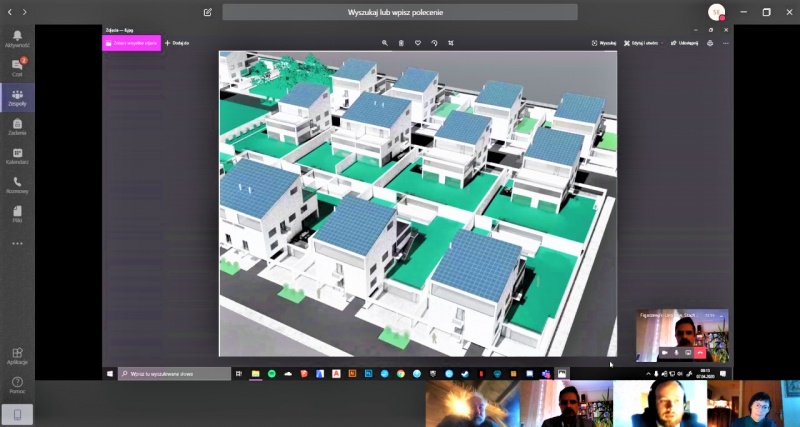This screenshot has height=427, width=800.
Task: Click the heart favorite icon in Photos
Action: coord(417,43)
